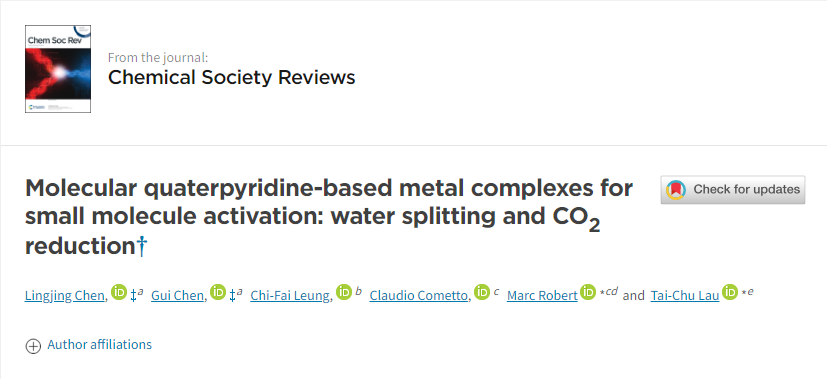Open Lingjing Chen author link
The image size is (827, 379).
(x=65, y=296)
